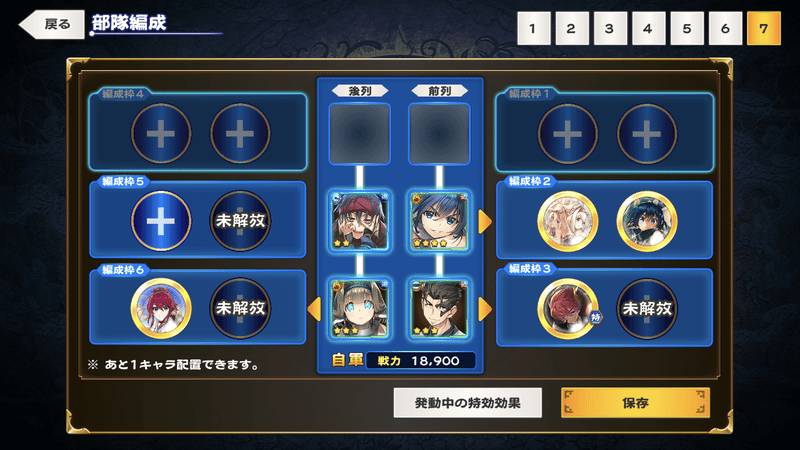Click orange left arrow beside blonde back-row unit
800x450 pixels.
coord(314,309)
